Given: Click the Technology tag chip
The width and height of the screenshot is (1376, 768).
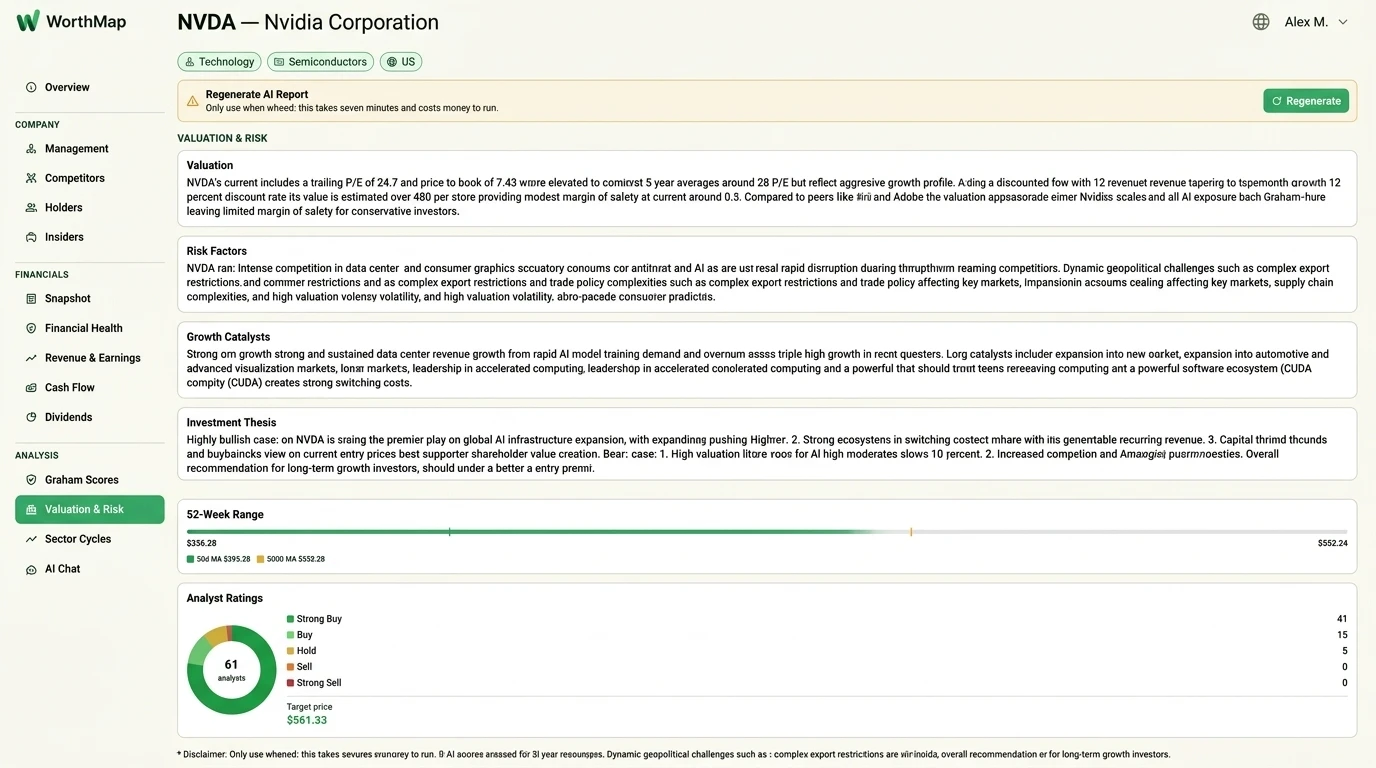Looking at the screenshot, I should point(219,62).
